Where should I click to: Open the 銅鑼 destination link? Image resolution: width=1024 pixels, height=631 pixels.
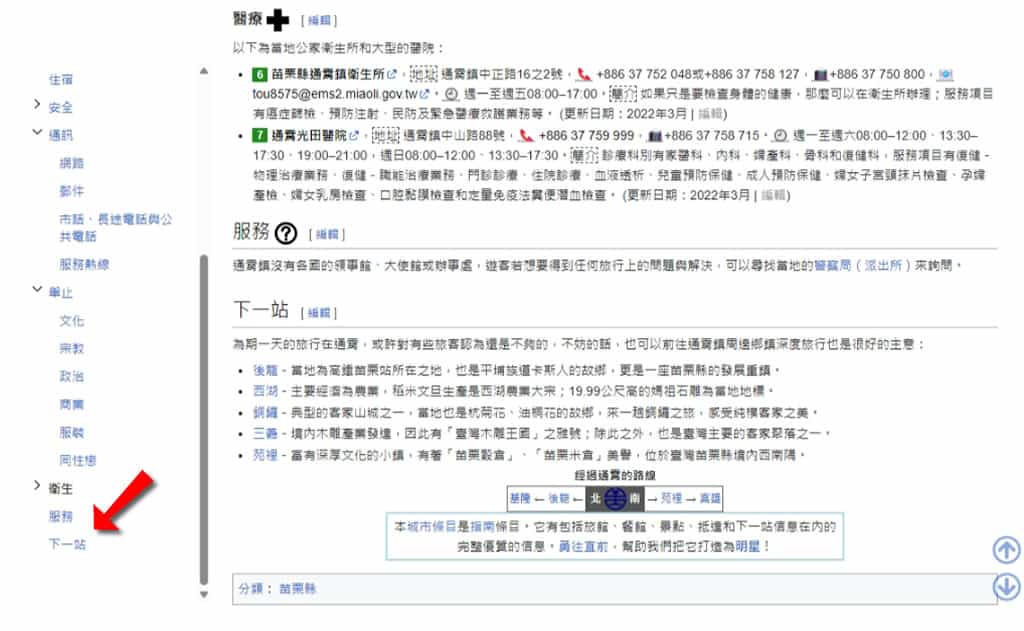tap(265, 412)
